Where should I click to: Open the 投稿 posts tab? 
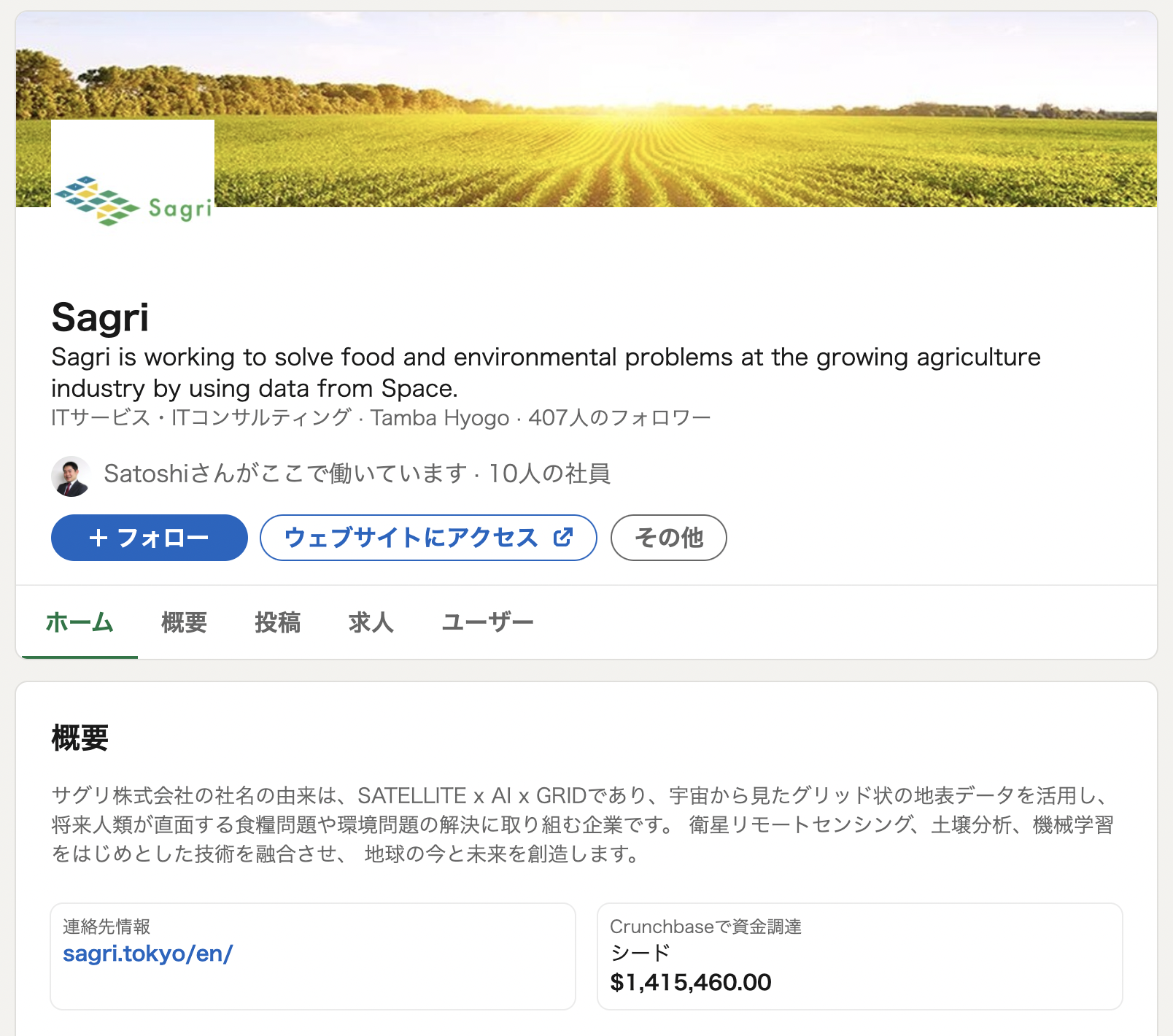(x=277, y=622)
